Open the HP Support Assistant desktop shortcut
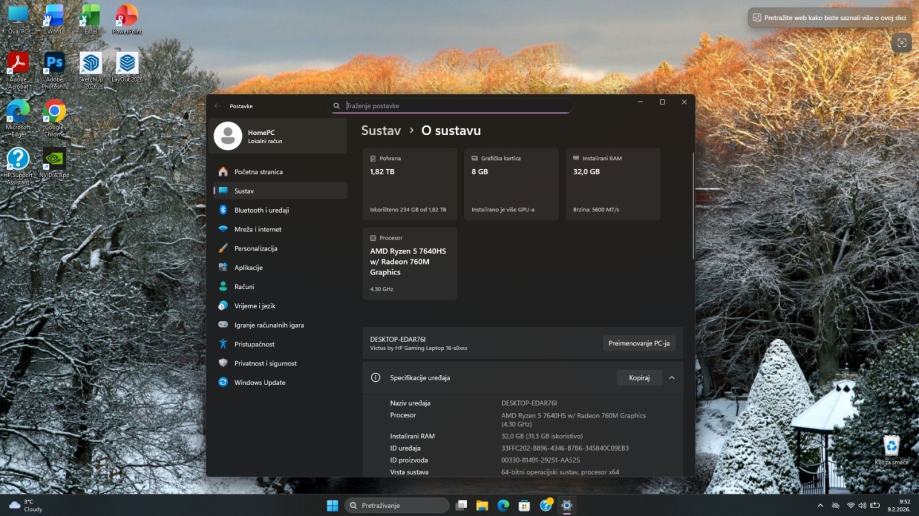 point(18,163)
